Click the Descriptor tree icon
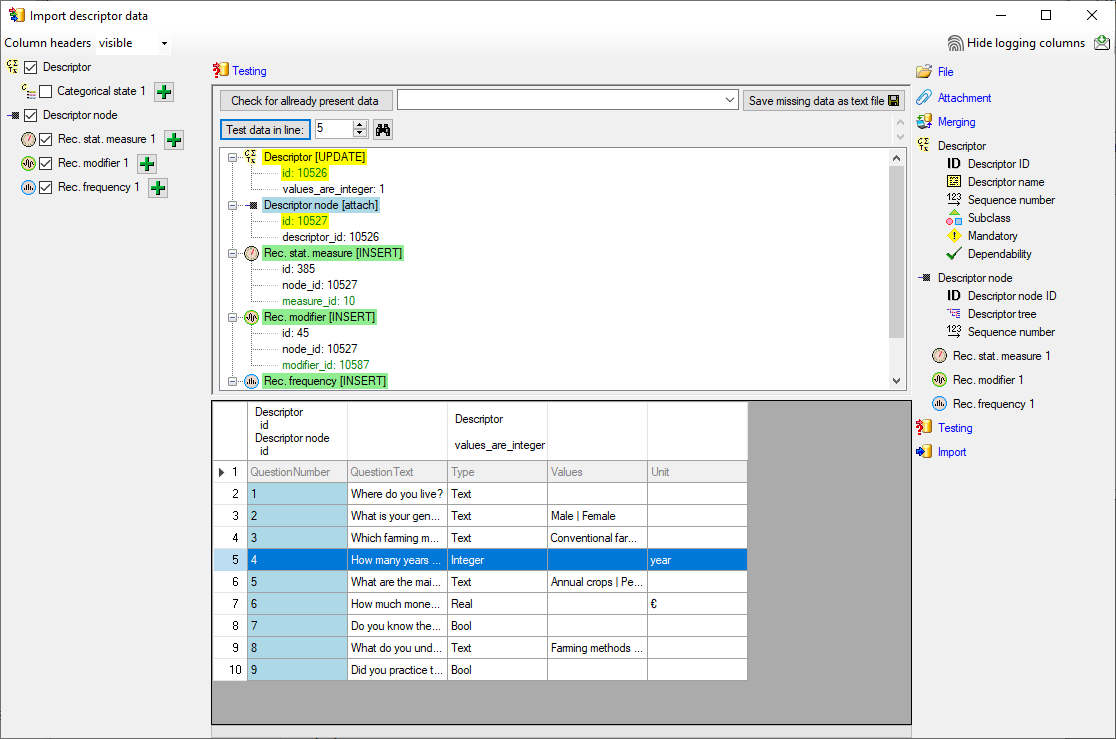1116x739 pixels. 954,313
